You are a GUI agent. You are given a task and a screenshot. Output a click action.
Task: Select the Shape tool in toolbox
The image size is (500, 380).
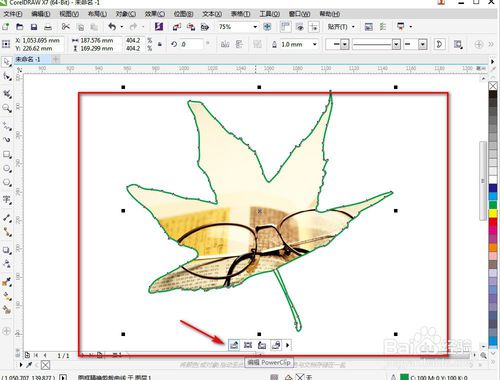tap(6, 76)
